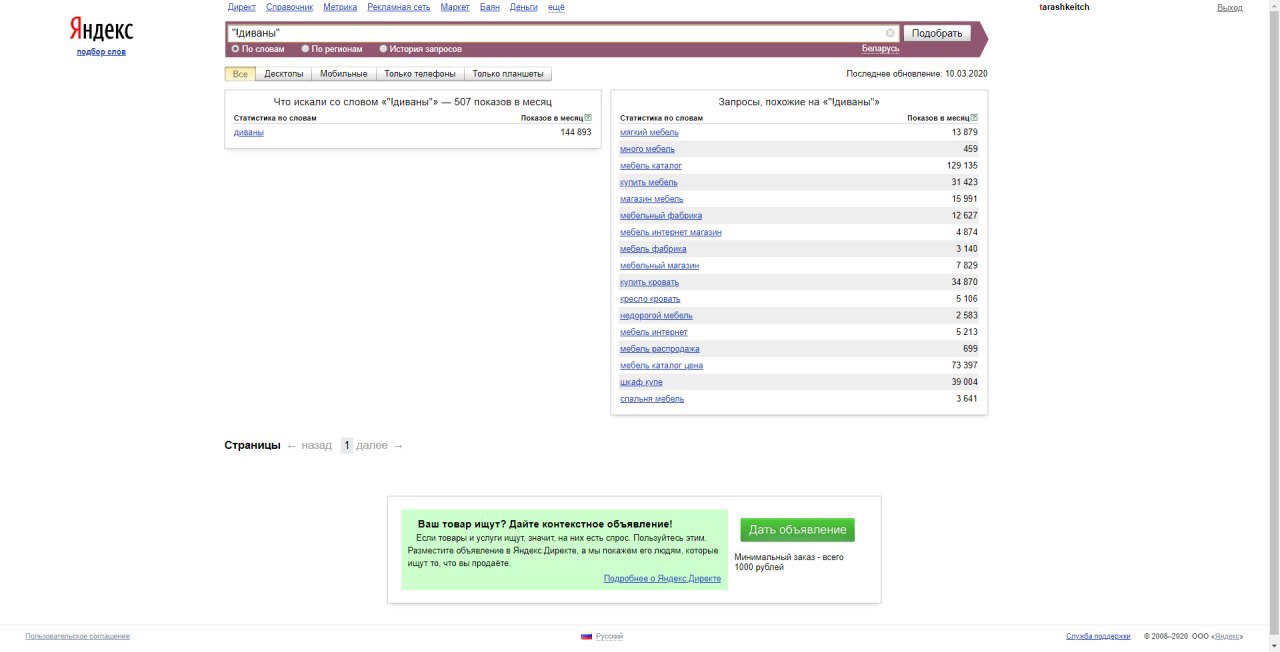The width and height of the screenshot is (1280, 652).
Task: Open 'купить мебель' query link
Action: pyautogui.click(x=649, y=182)
